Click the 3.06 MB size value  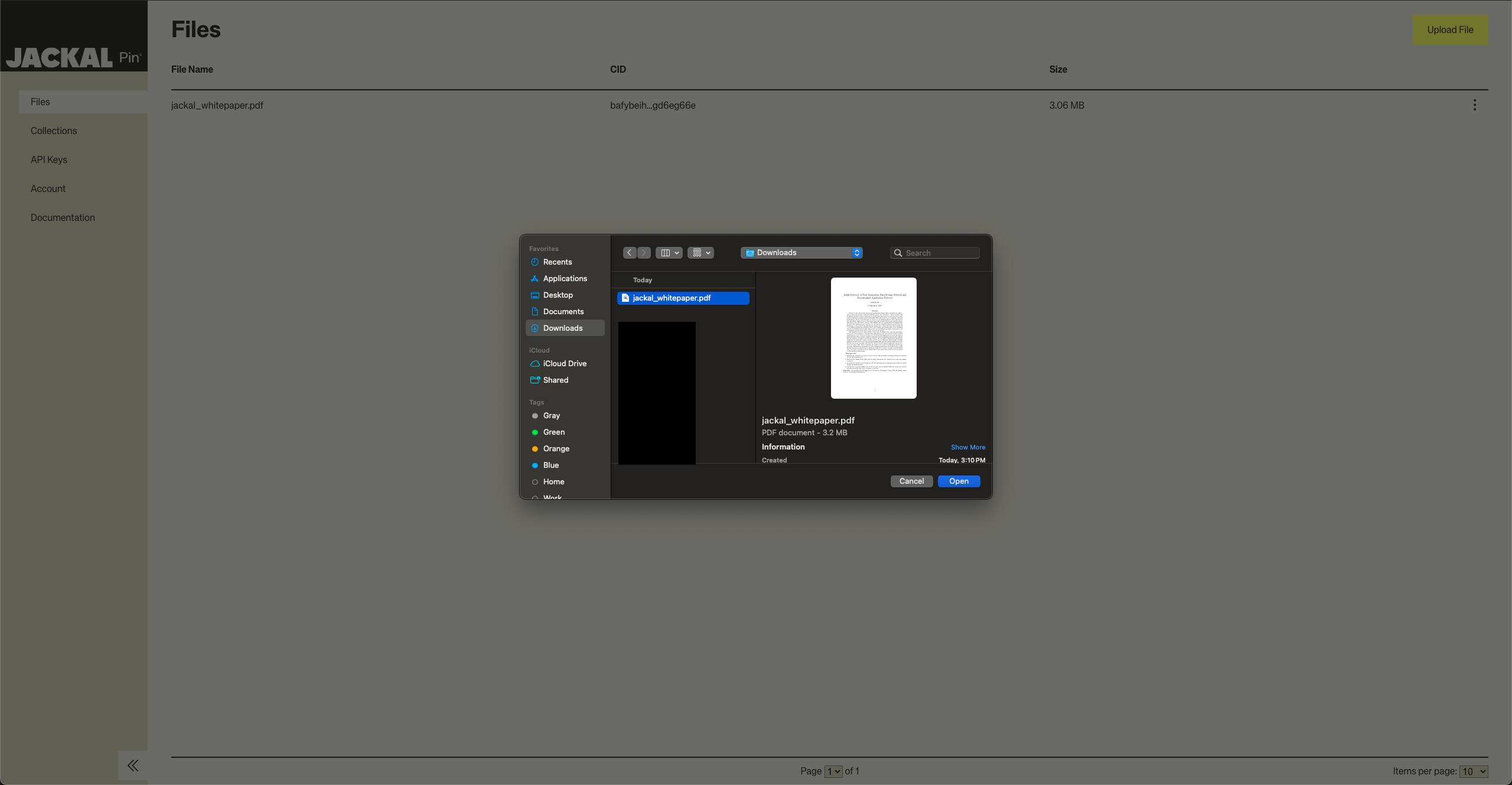[x=1067, y=106]
